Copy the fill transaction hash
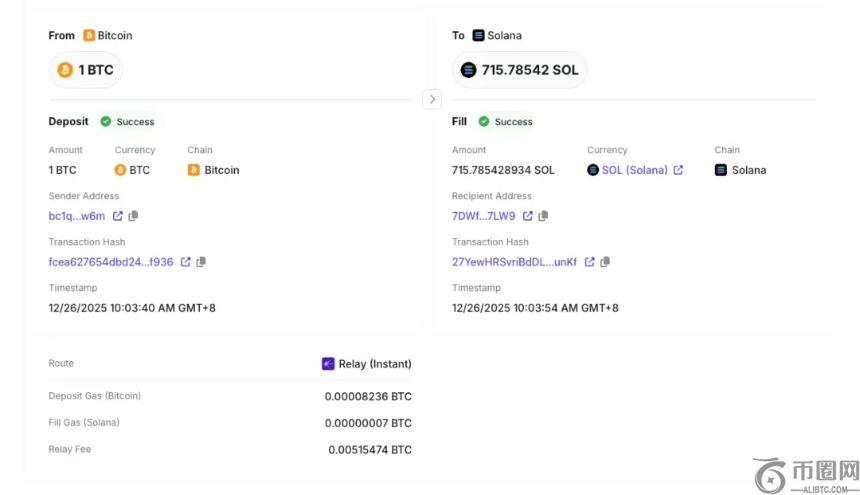860x495 pixels. coord(605,262)
